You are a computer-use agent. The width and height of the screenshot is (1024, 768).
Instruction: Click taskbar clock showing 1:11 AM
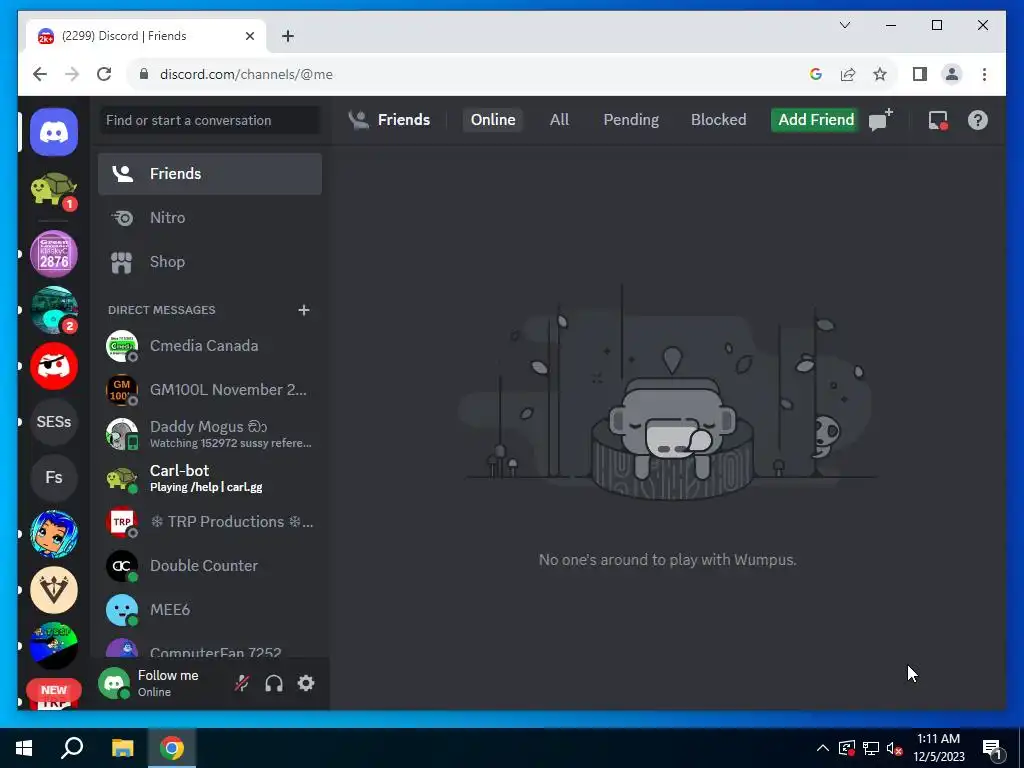click(938, 748)
